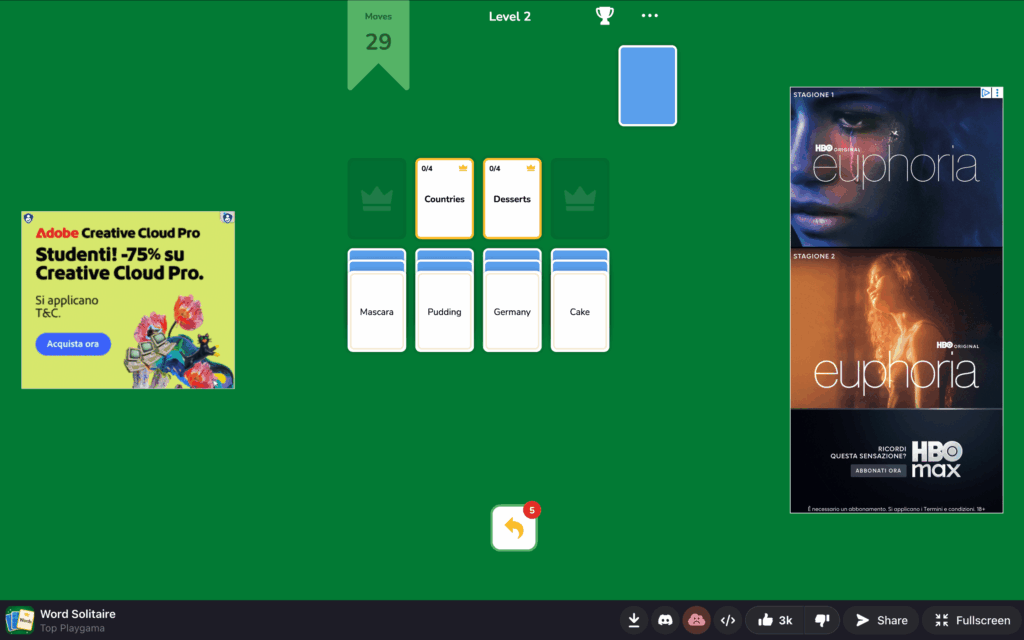Click the leftmost empty crown slot
The width and height of the screenshot is (1024, 640).
tap(377, 198)
